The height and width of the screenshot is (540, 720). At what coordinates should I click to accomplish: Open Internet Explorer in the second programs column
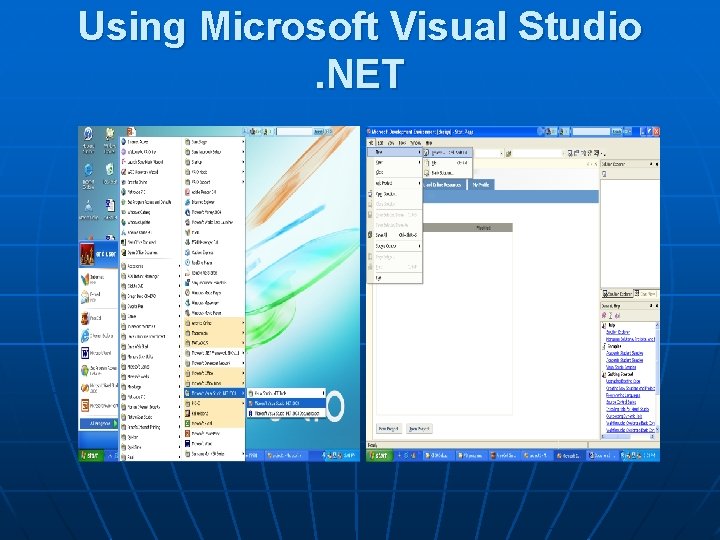point(214,202)
